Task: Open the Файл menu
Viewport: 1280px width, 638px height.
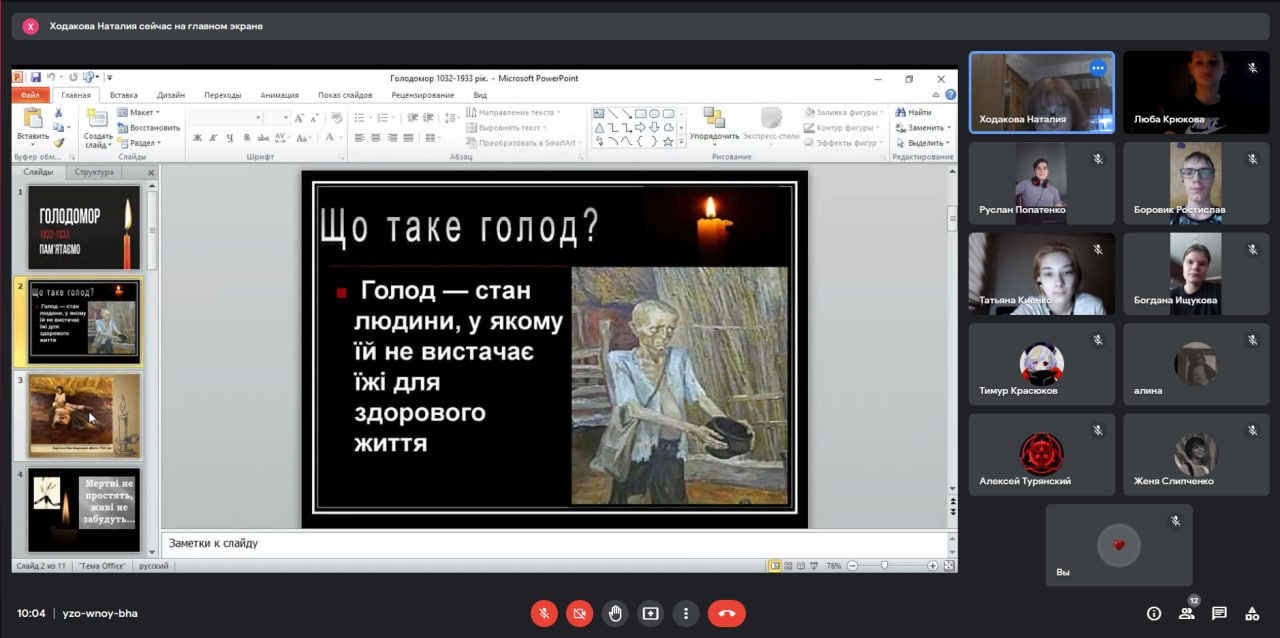Action: pos(30,95)
